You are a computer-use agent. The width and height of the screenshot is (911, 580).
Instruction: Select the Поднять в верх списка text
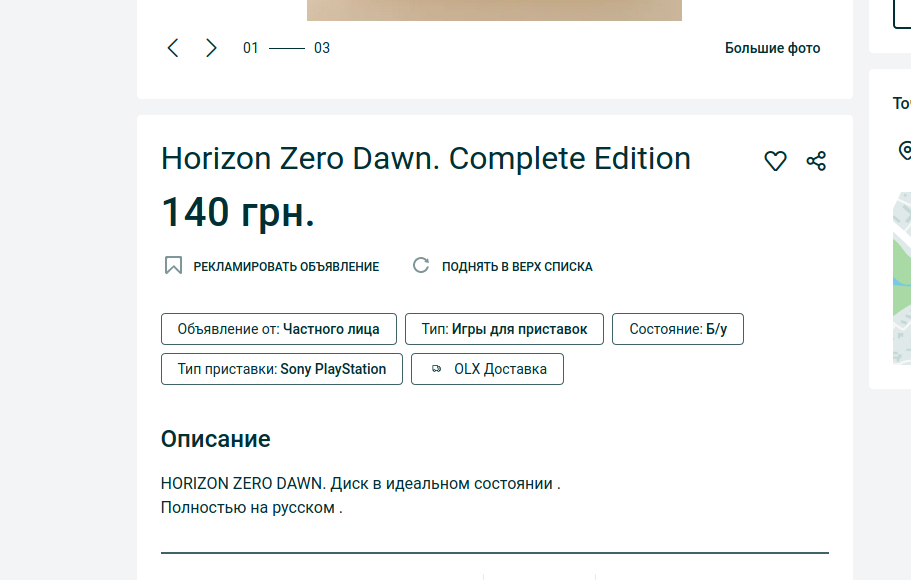[517, 267]
